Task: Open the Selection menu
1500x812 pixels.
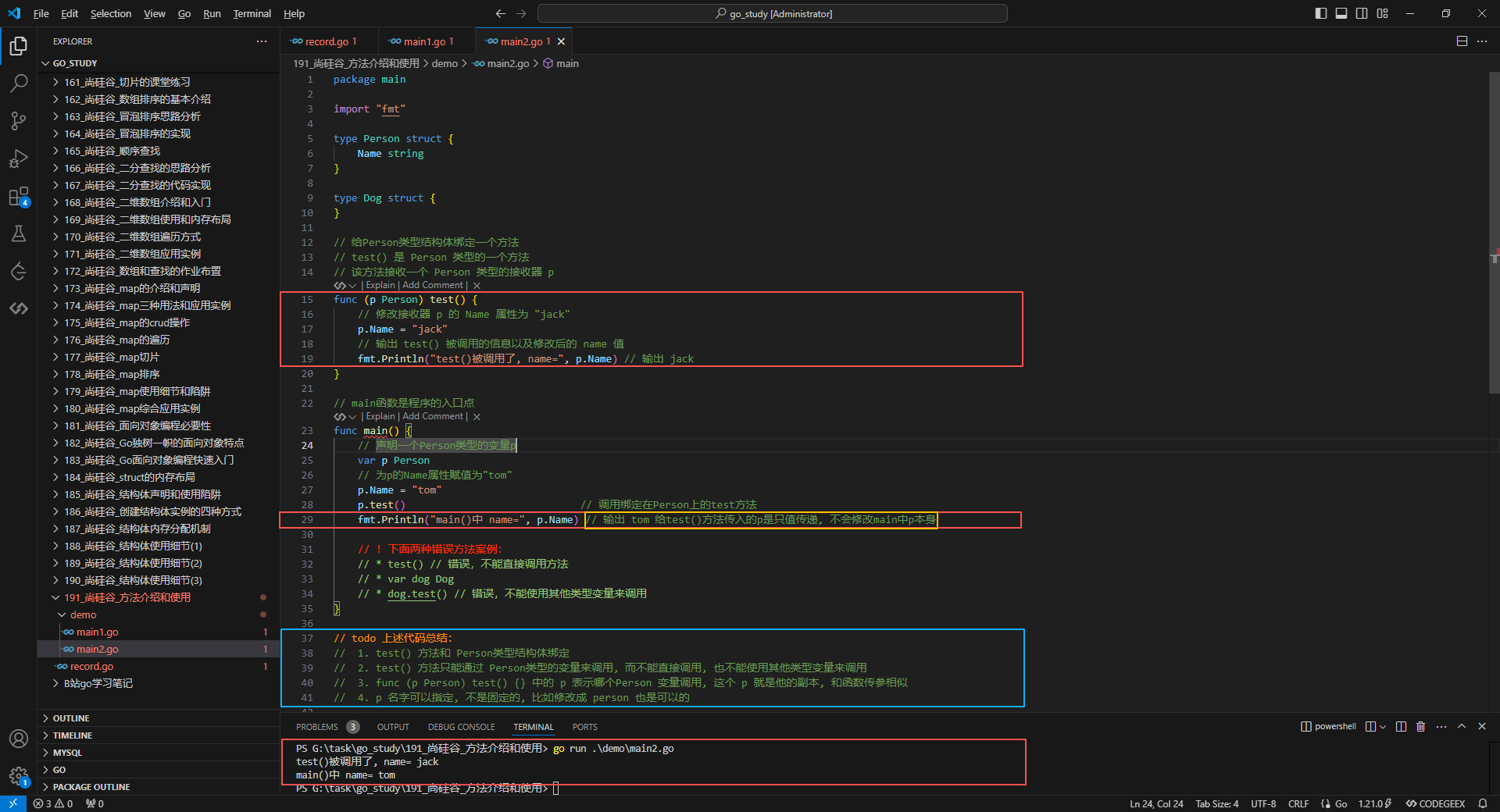Action: pos(111,13)
